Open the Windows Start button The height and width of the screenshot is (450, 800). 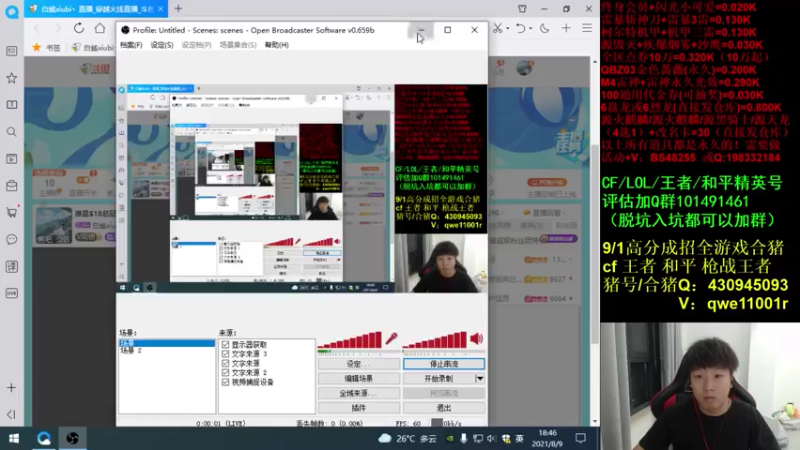tap(14, 438)
